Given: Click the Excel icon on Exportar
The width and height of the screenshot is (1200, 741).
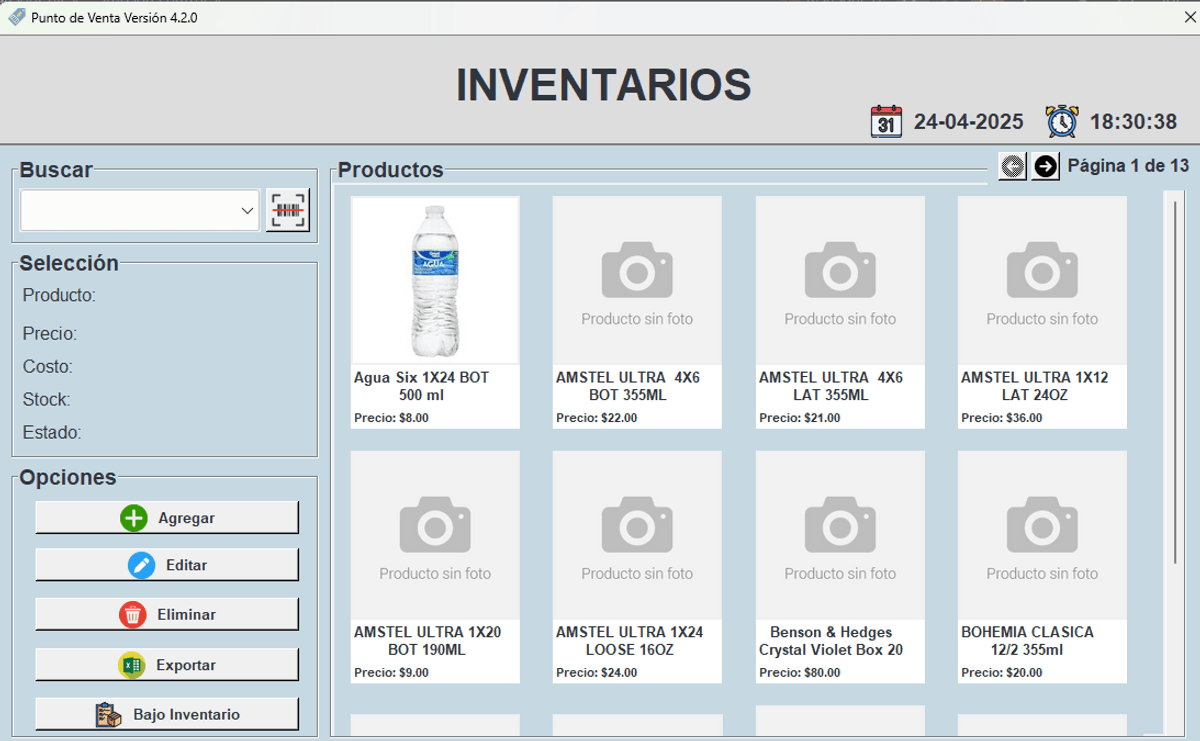Looking at the screenshot, I should point(132,665).
